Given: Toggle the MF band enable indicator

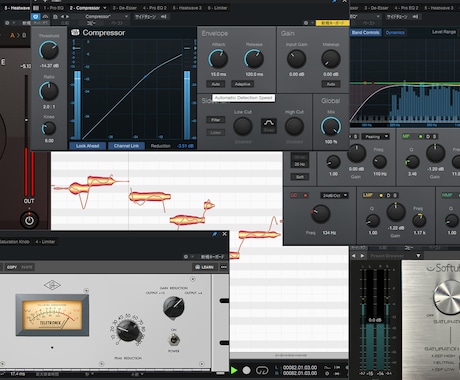Looking at the screenshot, I should tap(421, 136).
